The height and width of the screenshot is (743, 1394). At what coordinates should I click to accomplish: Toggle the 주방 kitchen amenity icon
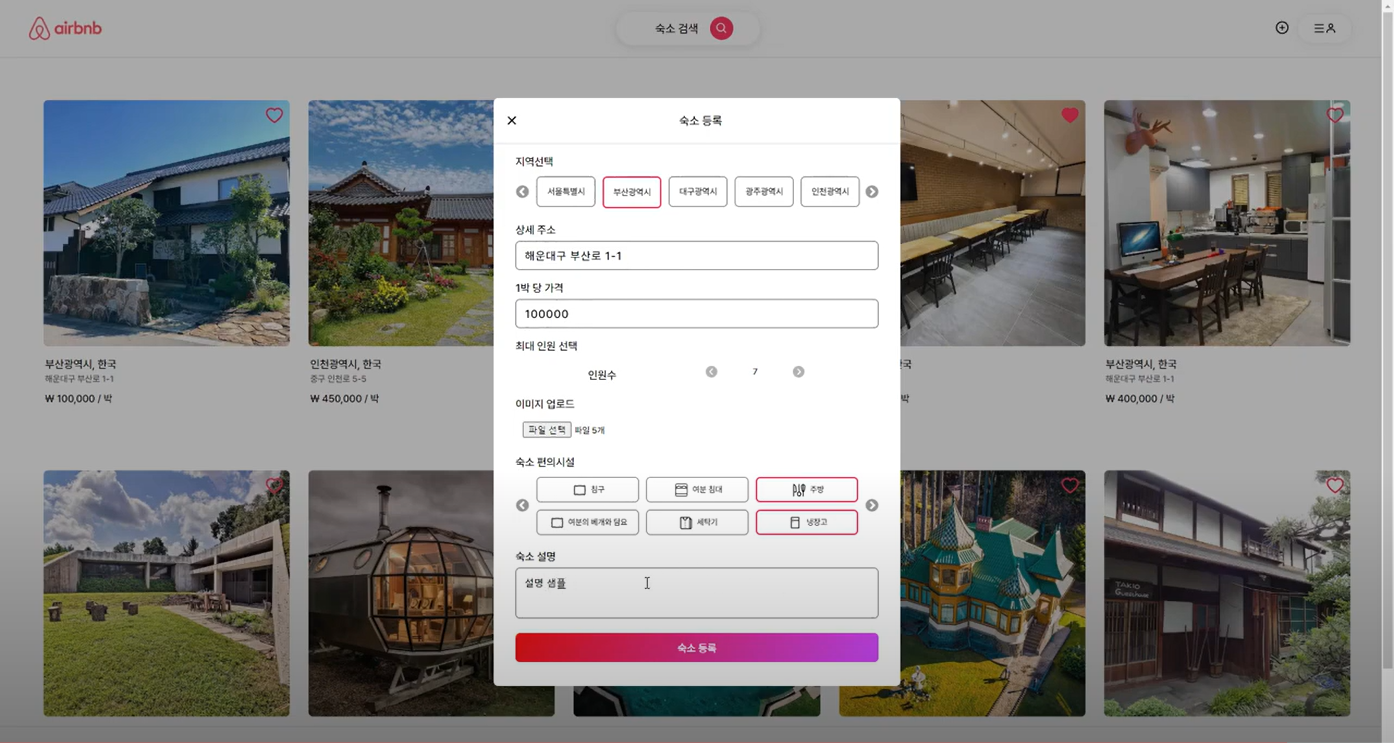[x=806, y=489]
